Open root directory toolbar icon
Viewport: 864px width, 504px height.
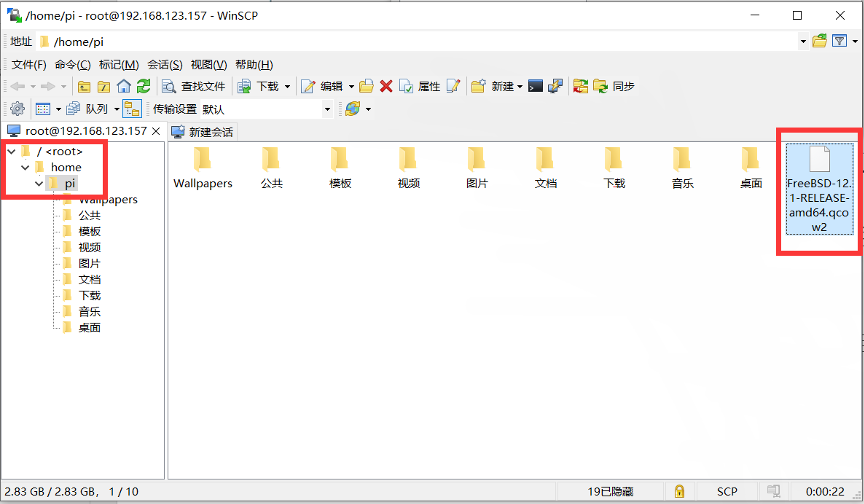(x=104, y=86)
